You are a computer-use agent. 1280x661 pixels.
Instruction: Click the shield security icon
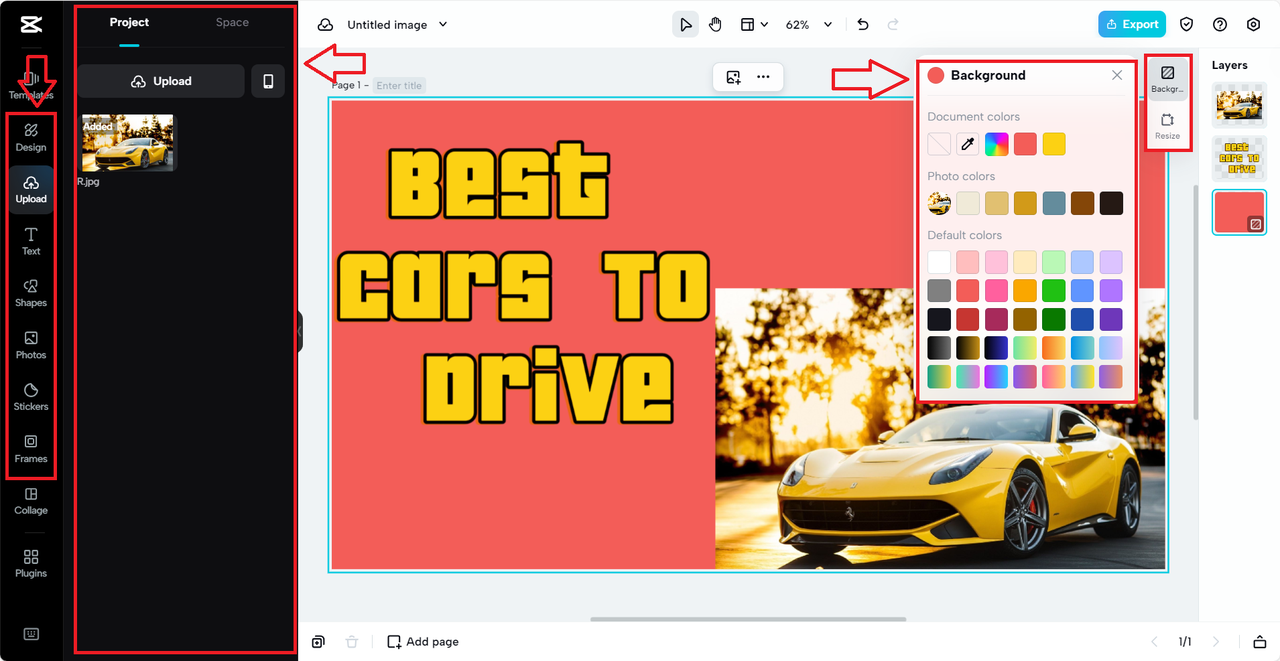pos(1187,25)
